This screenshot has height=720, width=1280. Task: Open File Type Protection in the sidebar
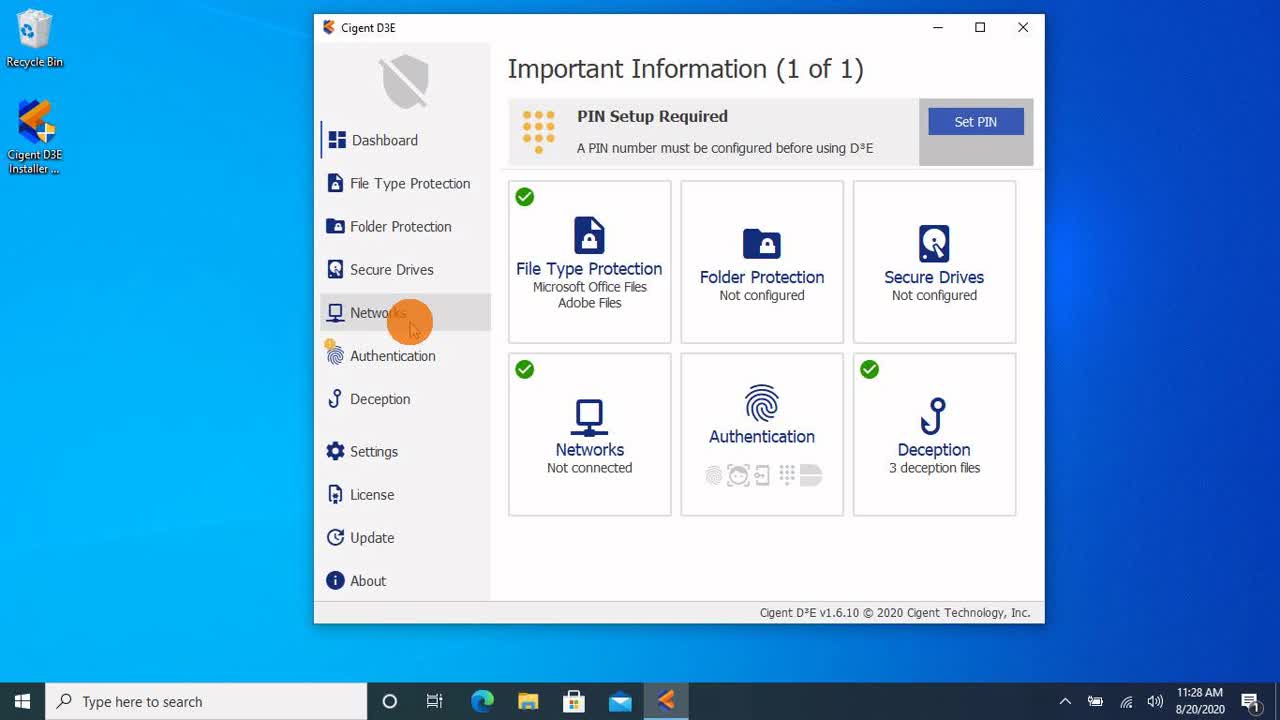[405, 183]
